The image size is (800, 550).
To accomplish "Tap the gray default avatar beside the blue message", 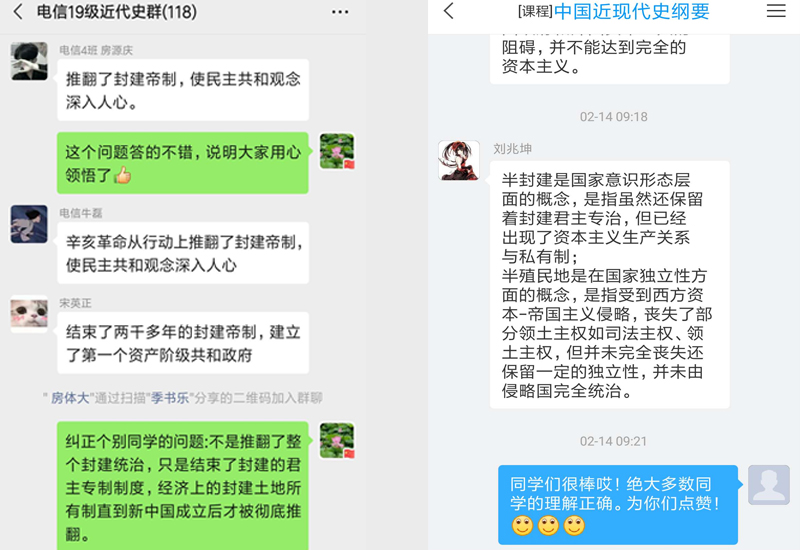I will click(x=769, y=485).
